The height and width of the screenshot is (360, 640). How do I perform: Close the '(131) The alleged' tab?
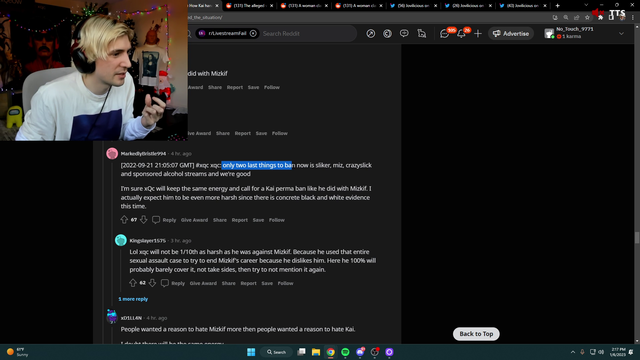point(271,6)
